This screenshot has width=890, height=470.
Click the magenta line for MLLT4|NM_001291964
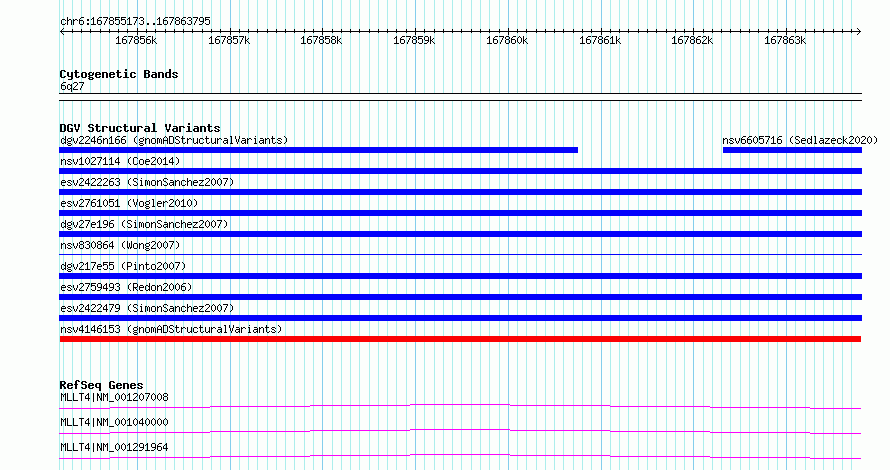pyautogui.click(x=460, y=456)
